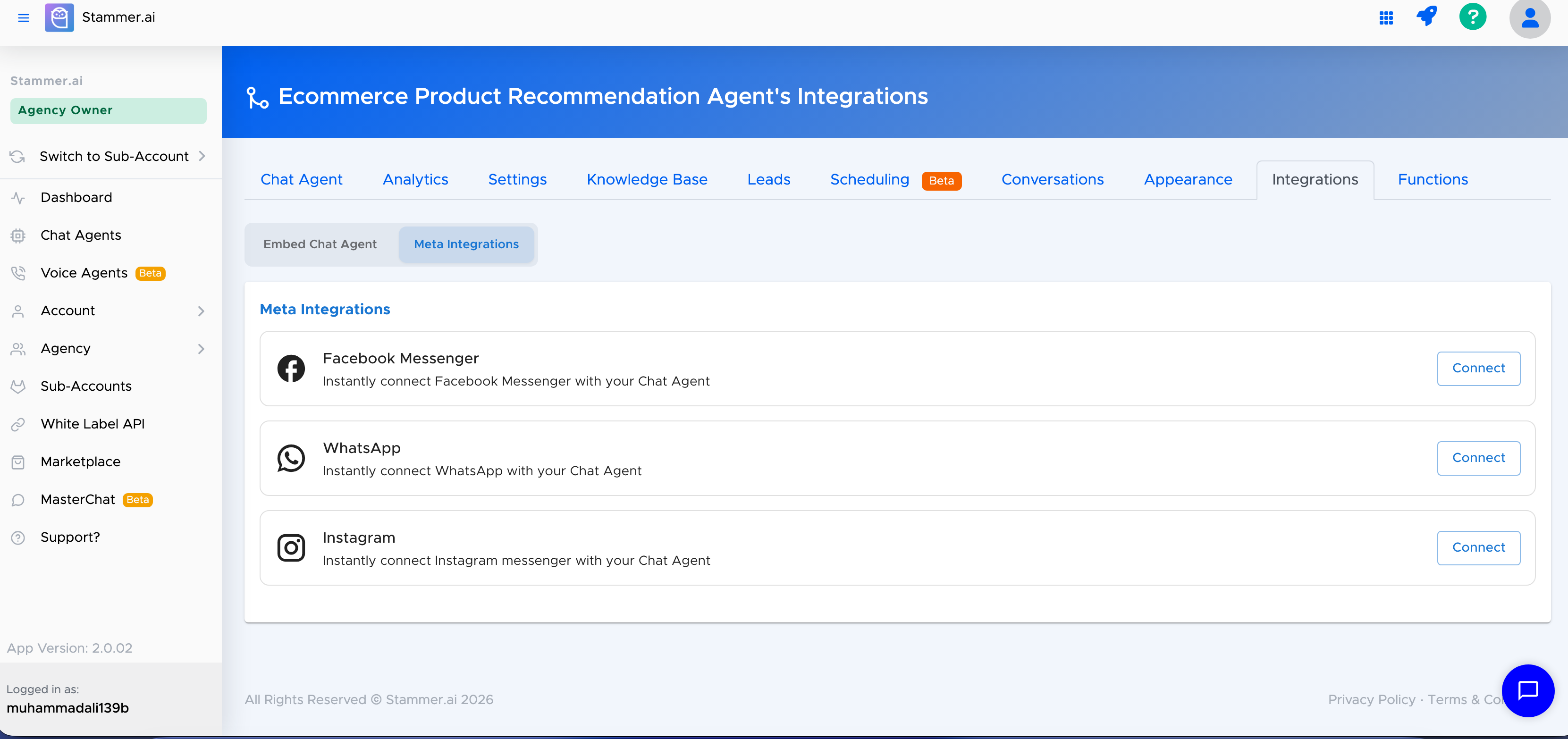Connect Facebook Messenger integration
Image resolution: width=1568 pixels, height=739 pixels.
point(1478,368)
